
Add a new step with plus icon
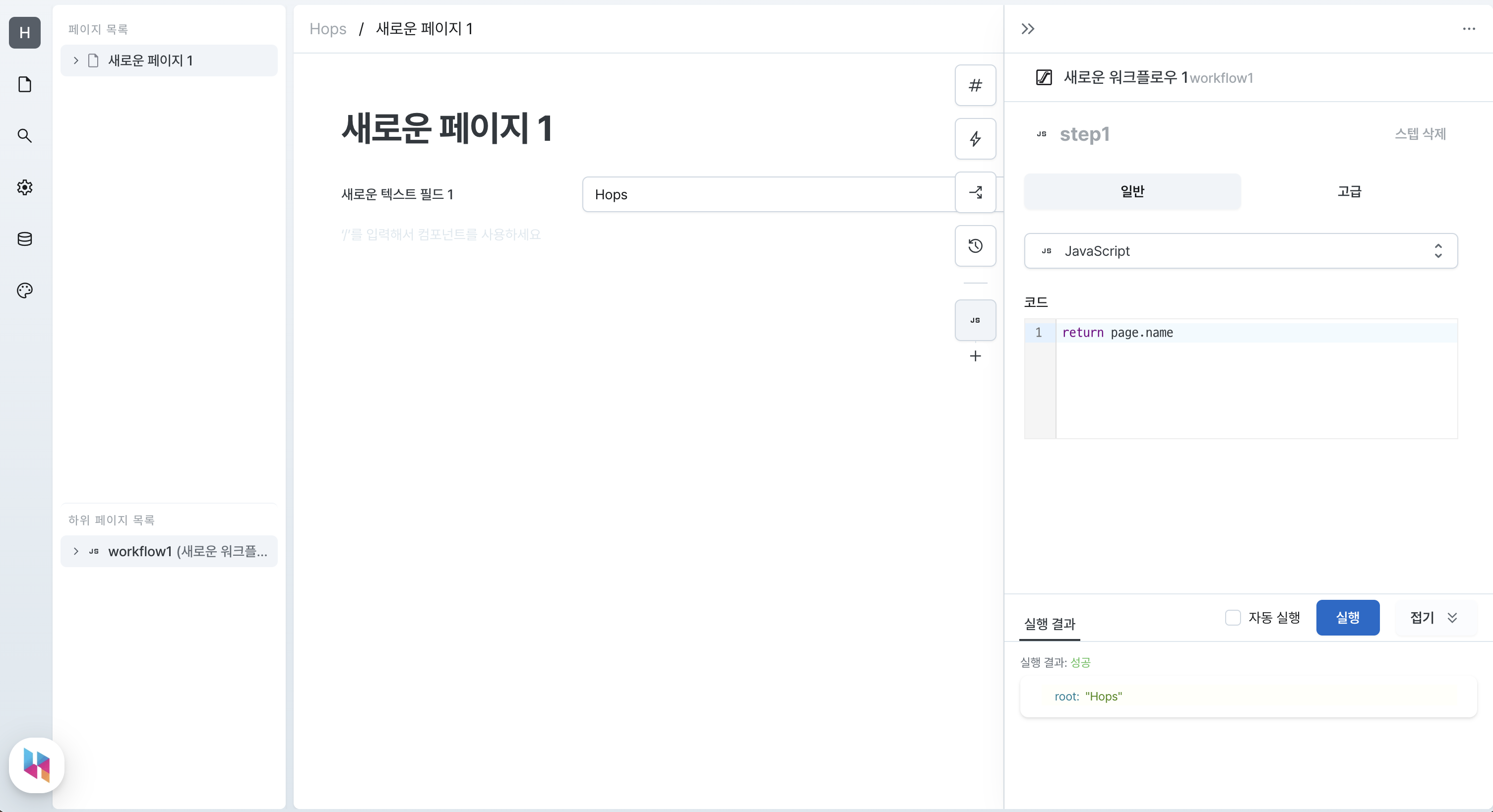976,355
